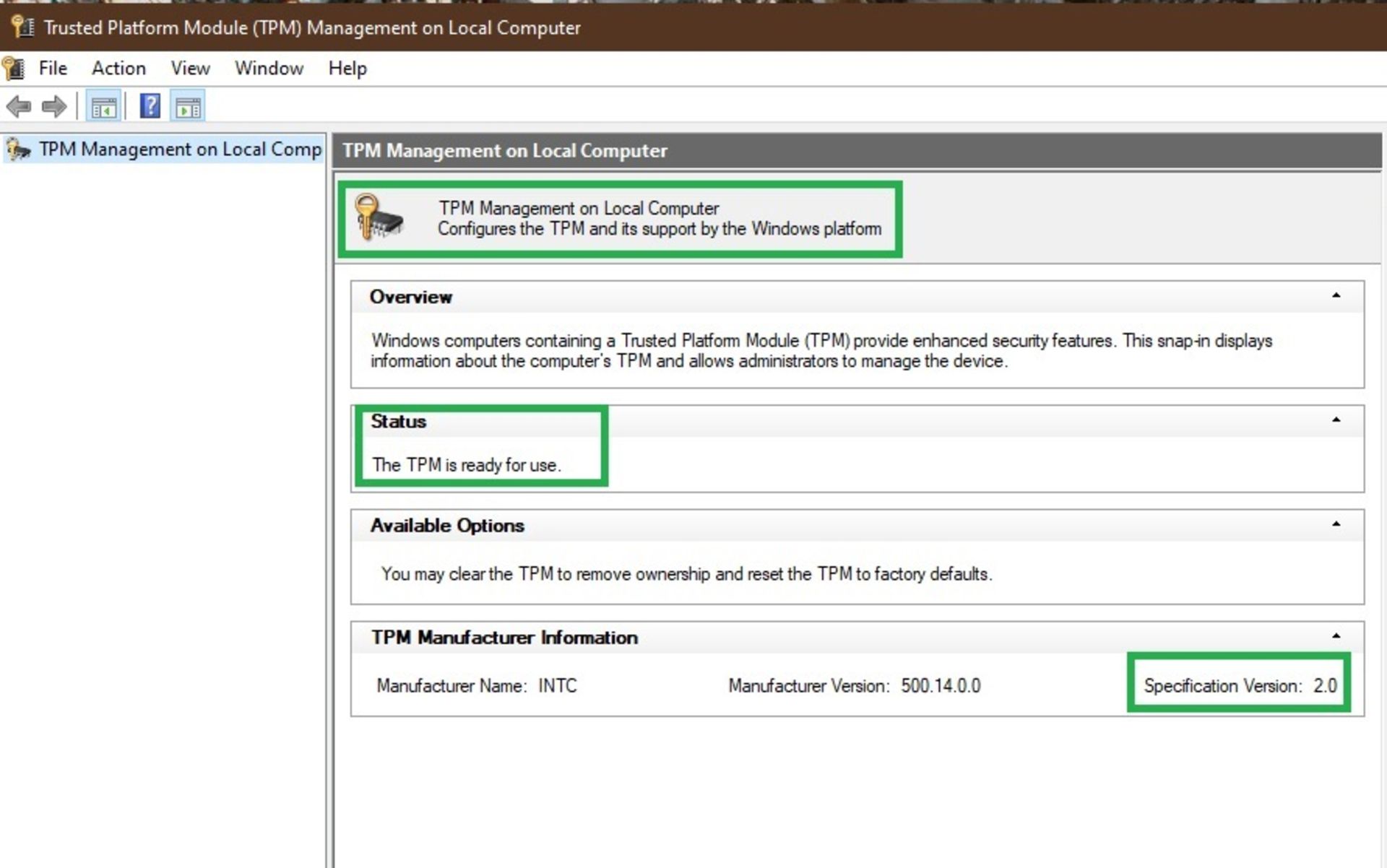Click the tree node TPM icon

pyautogui.click(x=18, y=149)
